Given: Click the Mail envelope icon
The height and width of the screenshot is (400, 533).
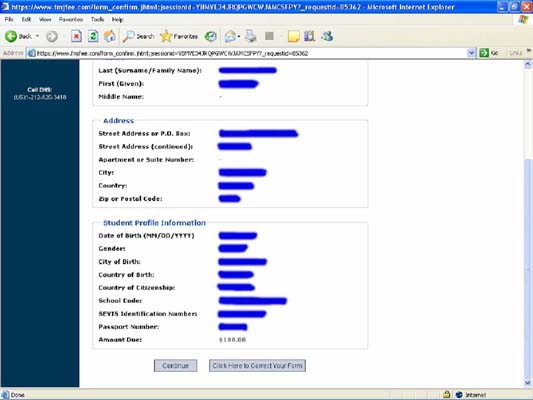Looking at the screenshot, I should [230, 36].
